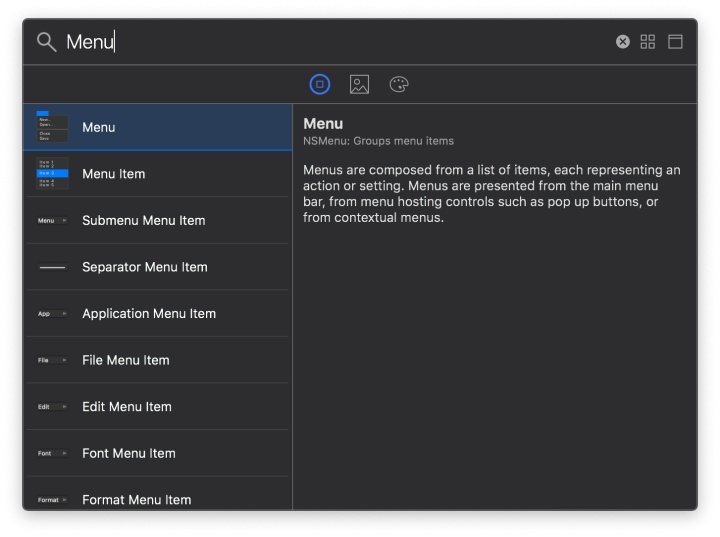
Task: Show the Color palette library tab
Action: tap(399, 85)
